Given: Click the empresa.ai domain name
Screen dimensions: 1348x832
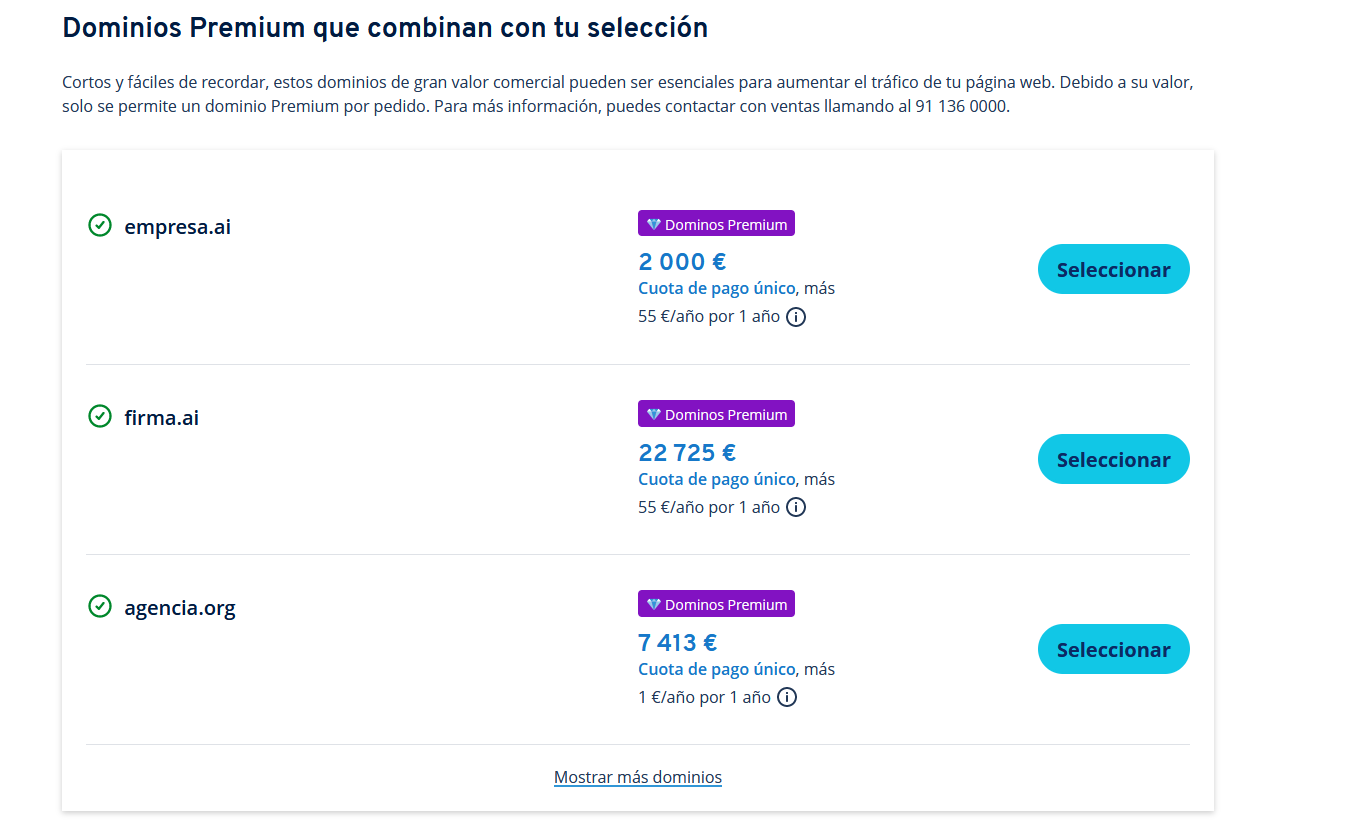Looking at the screenshot, I should [177, 226].
